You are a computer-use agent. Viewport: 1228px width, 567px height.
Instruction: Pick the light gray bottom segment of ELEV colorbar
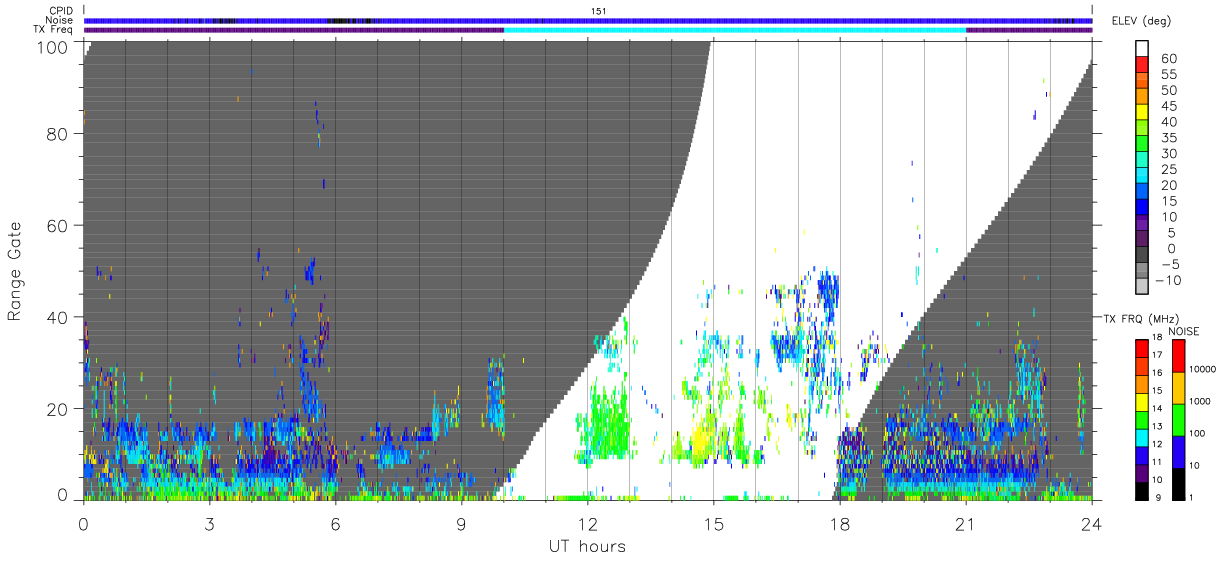(1142, 286)
